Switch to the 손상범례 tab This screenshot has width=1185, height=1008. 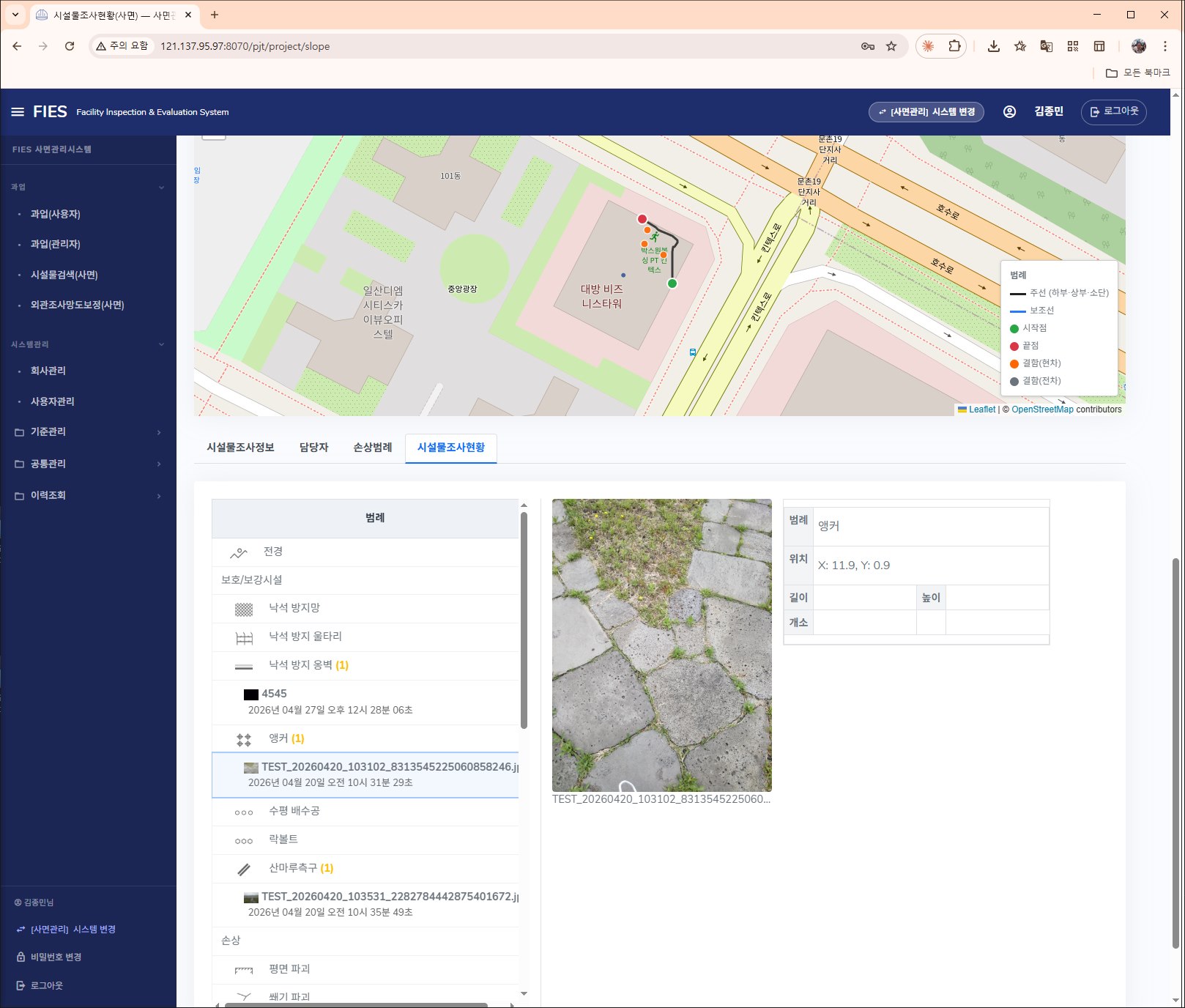click(372, 448)
